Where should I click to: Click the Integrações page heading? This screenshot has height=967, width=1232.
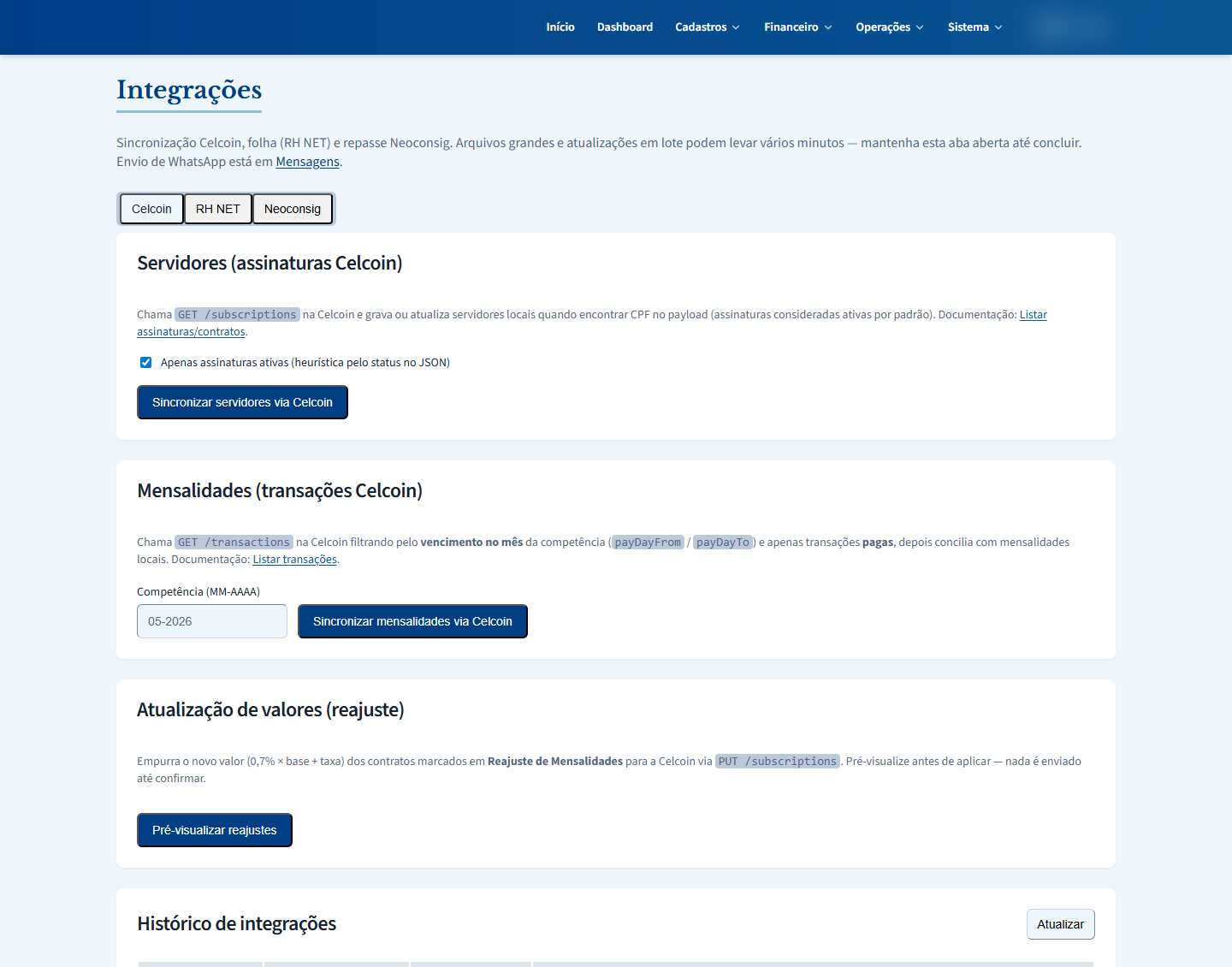pyautogui.click(x=189, y=91)
